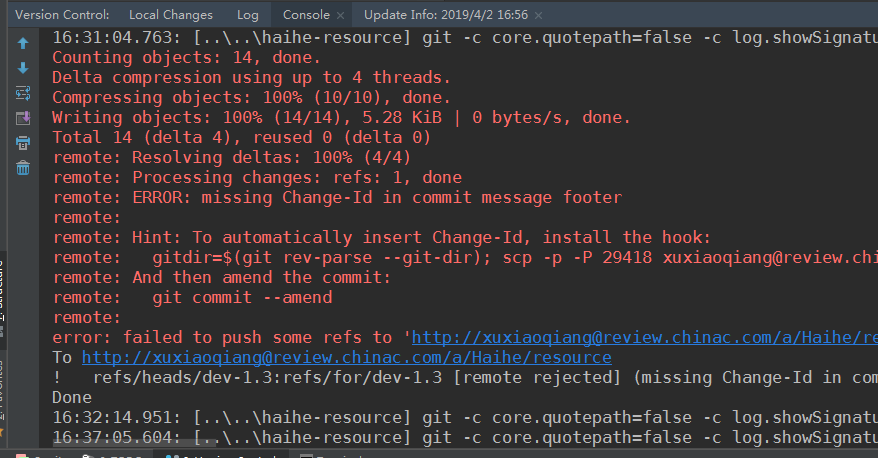This screenshot has width=878, height=458.
Task: Open the review.chinac.com Haihe/resource link
Action: tap(346, 358)
